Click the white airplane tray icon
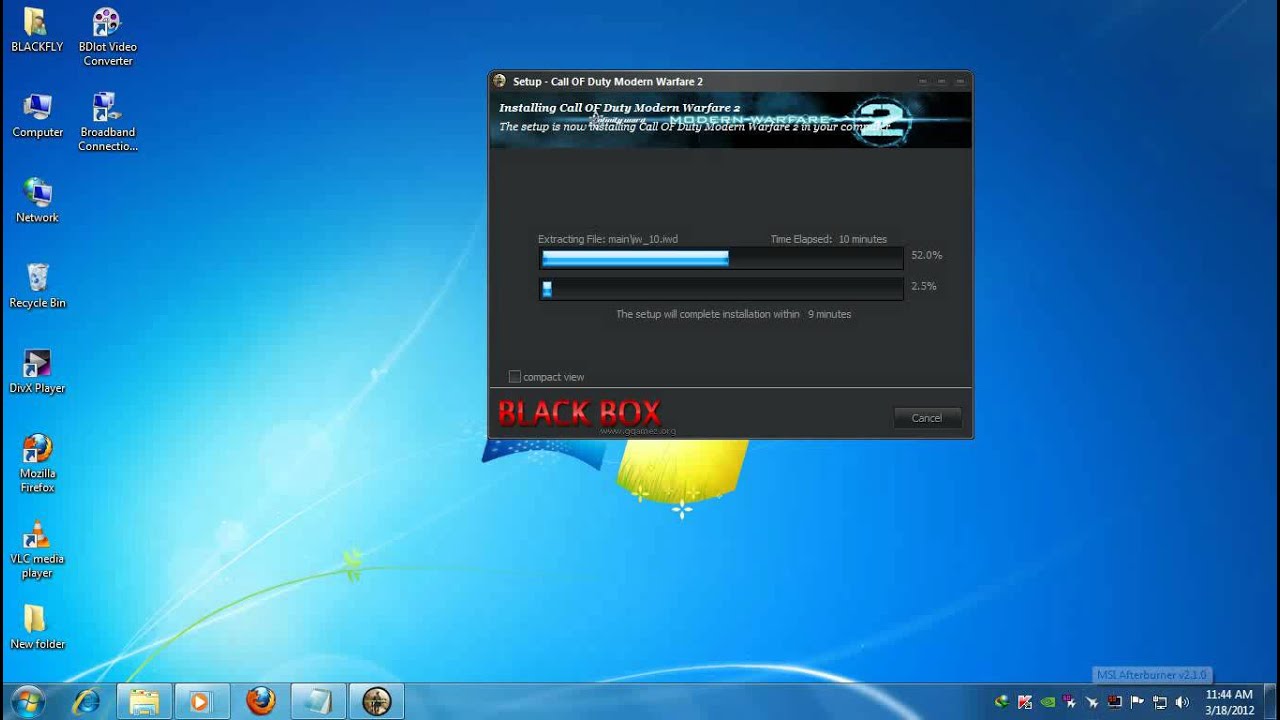The image size is (1280, 720). tap(1092, 702)
